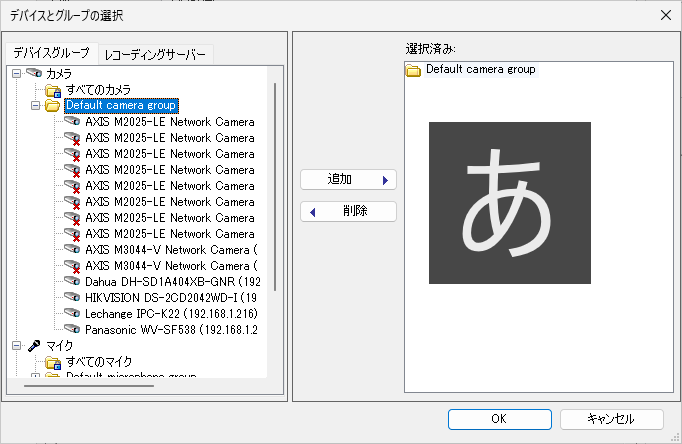Select the すべてのカメラ tree item

(98, 90)
